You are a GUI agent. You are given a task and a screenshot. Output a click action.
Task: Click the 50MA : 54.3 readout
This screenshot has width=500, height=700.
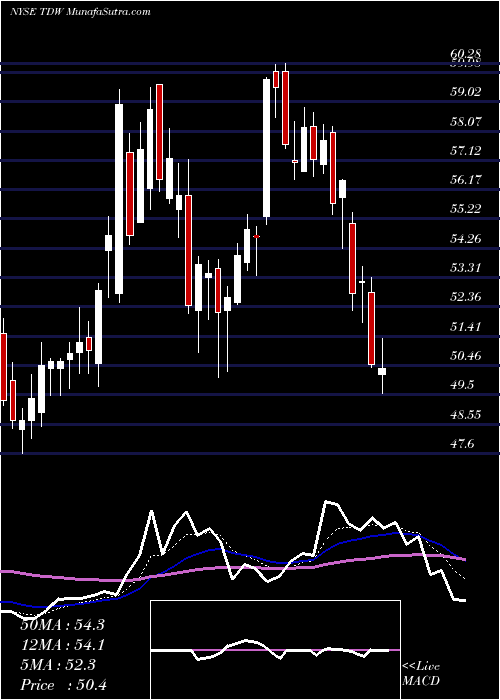62,625
